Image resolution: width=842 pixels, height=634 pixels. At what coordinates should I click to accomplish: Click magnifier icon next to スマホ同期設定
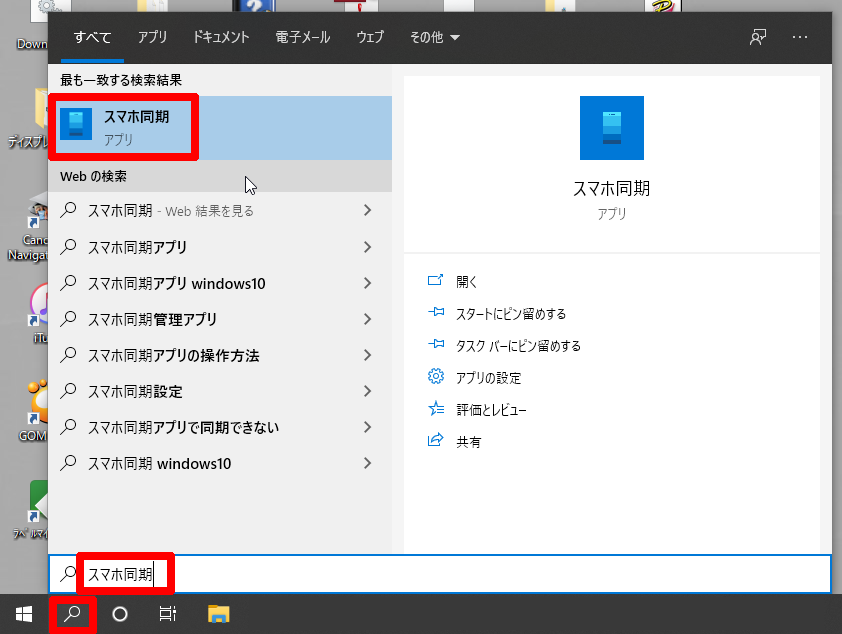(x=68, y=391)
